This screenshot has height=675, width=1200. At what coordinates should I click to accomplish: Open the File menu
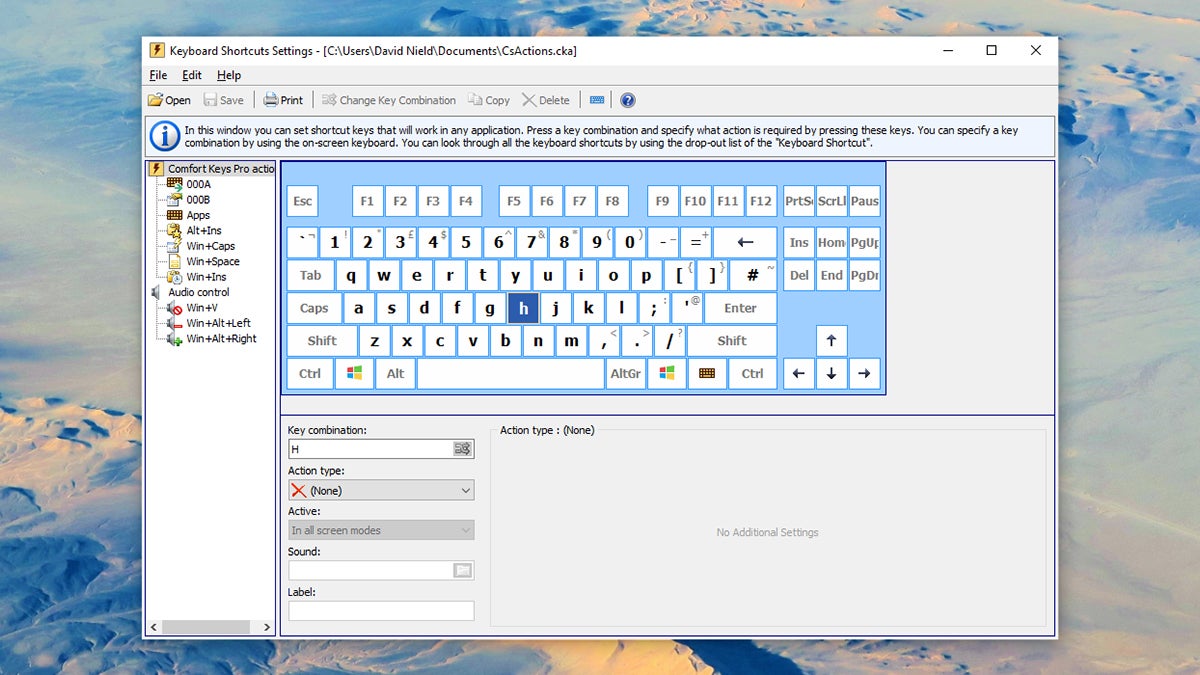[x=158, y=75]
